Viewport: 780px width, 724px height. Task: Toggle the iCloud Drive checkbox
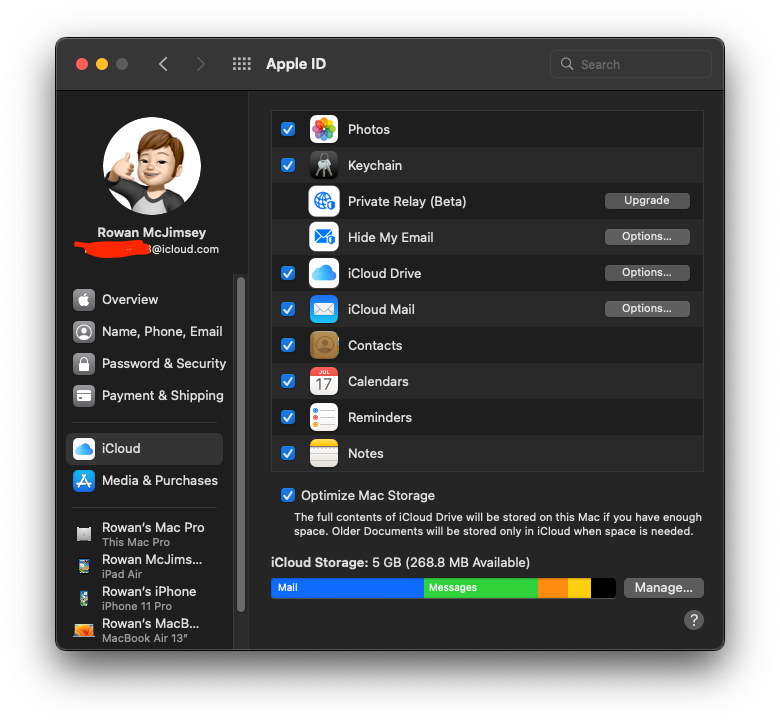[288, 273]
